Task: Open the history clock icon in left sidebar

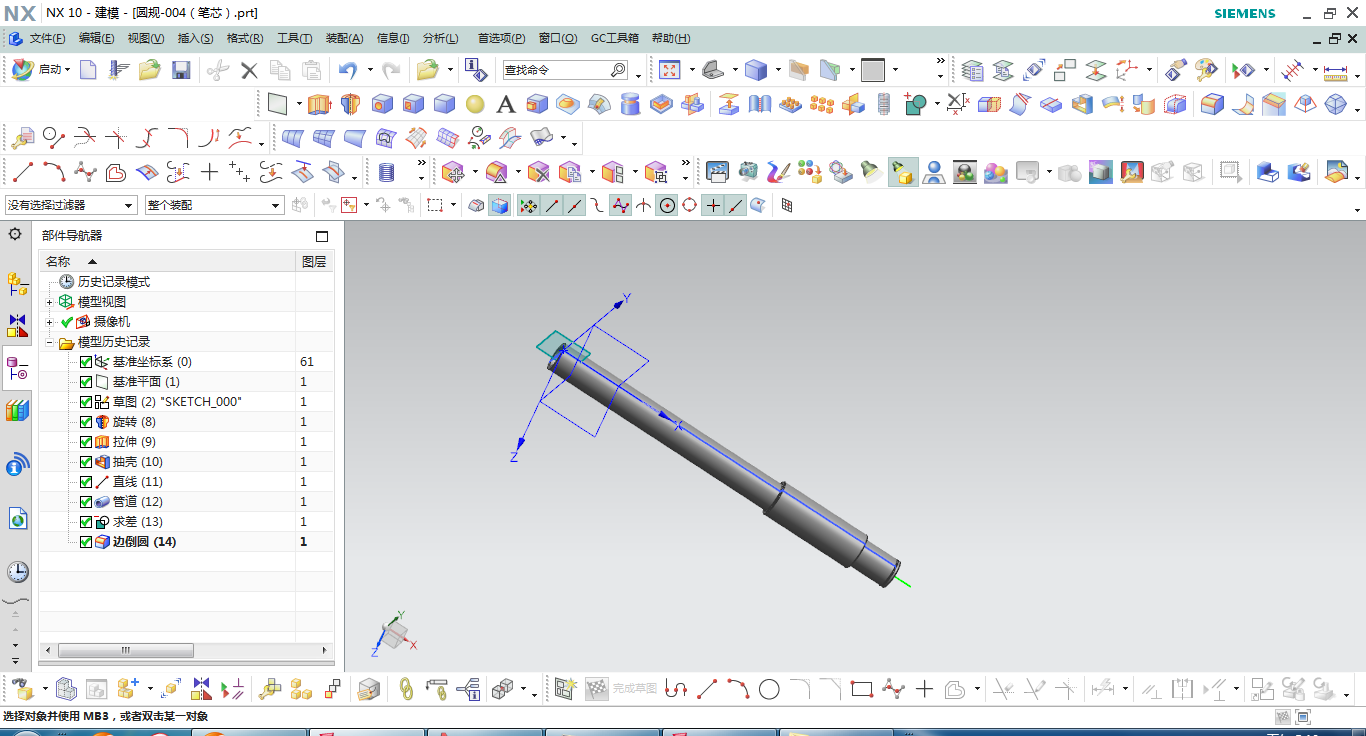Action: (x=17, y=572)
